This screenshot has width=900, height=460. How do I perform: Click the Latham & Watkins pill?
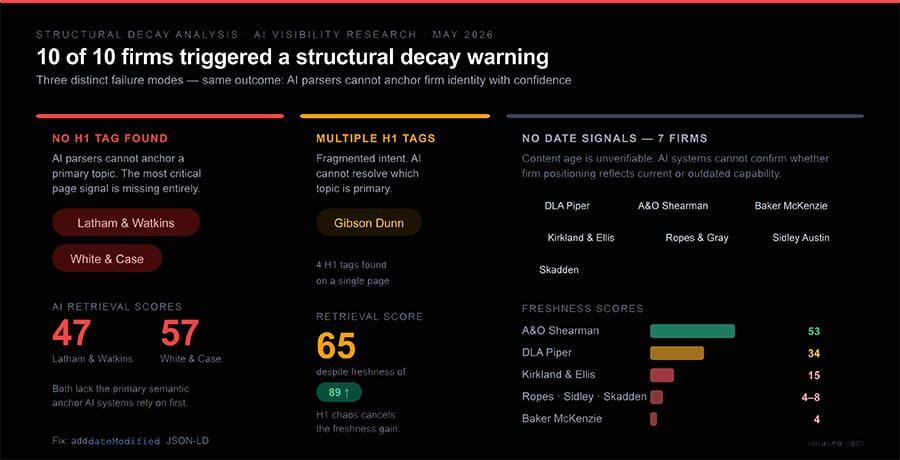(126, 222)
